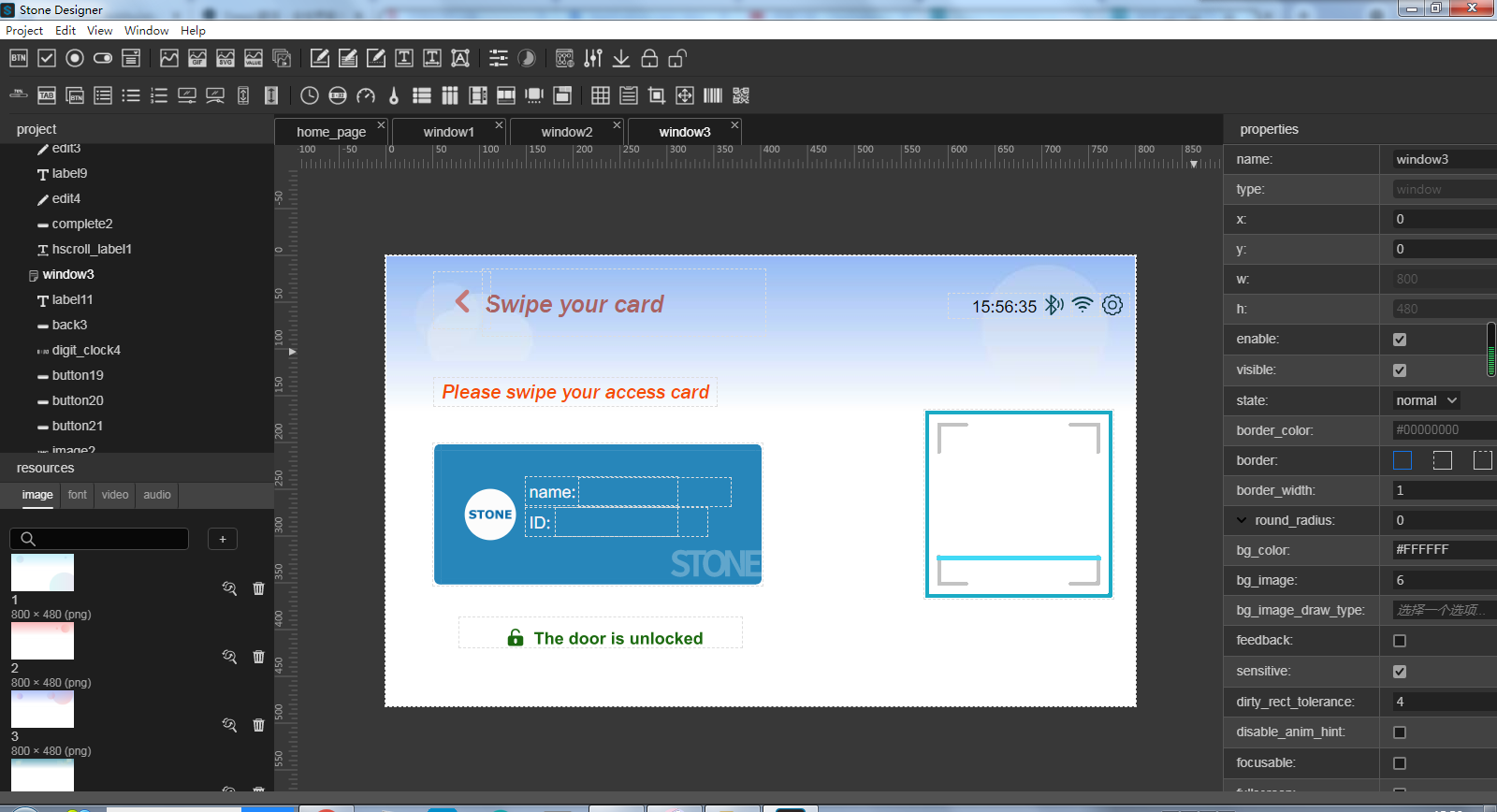Expand the round_radius property group

point(1242,520)
